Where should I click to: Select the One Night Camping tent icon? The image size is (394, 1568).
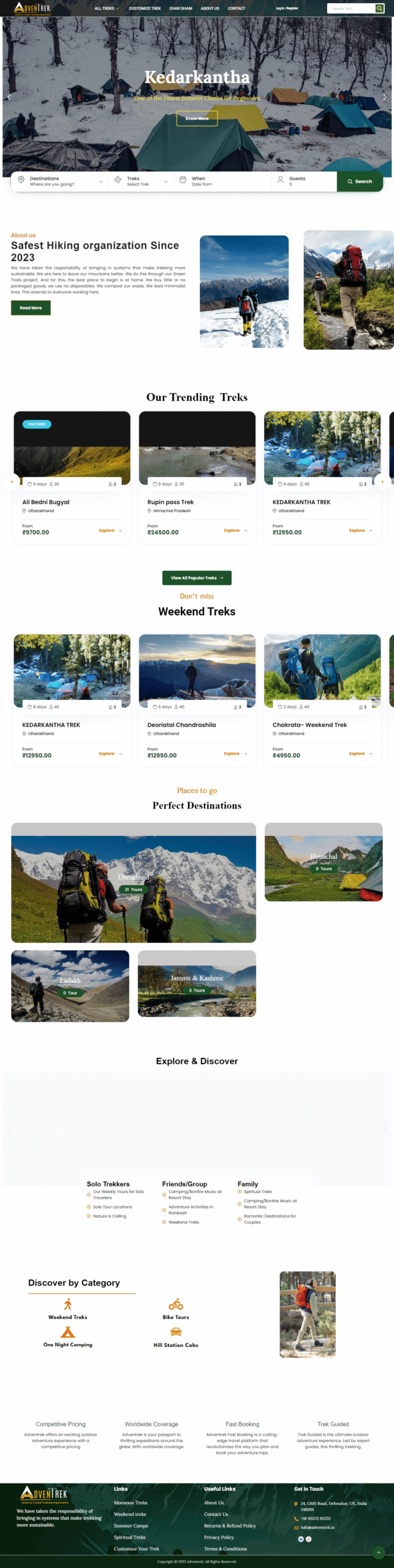click(x=68, y=1332)
